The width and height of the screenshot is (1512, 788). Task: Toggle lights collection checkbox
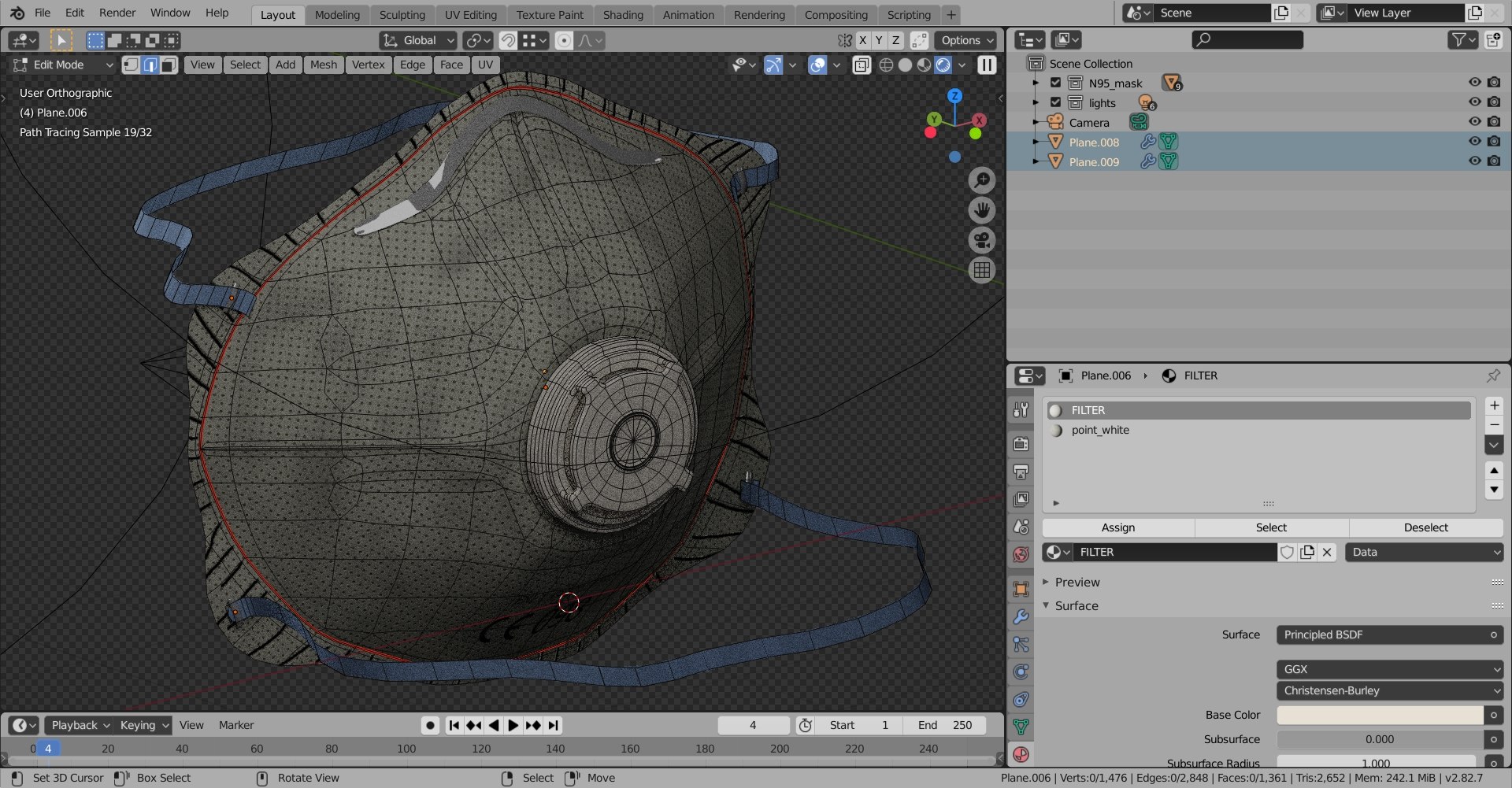point(1056,102)
